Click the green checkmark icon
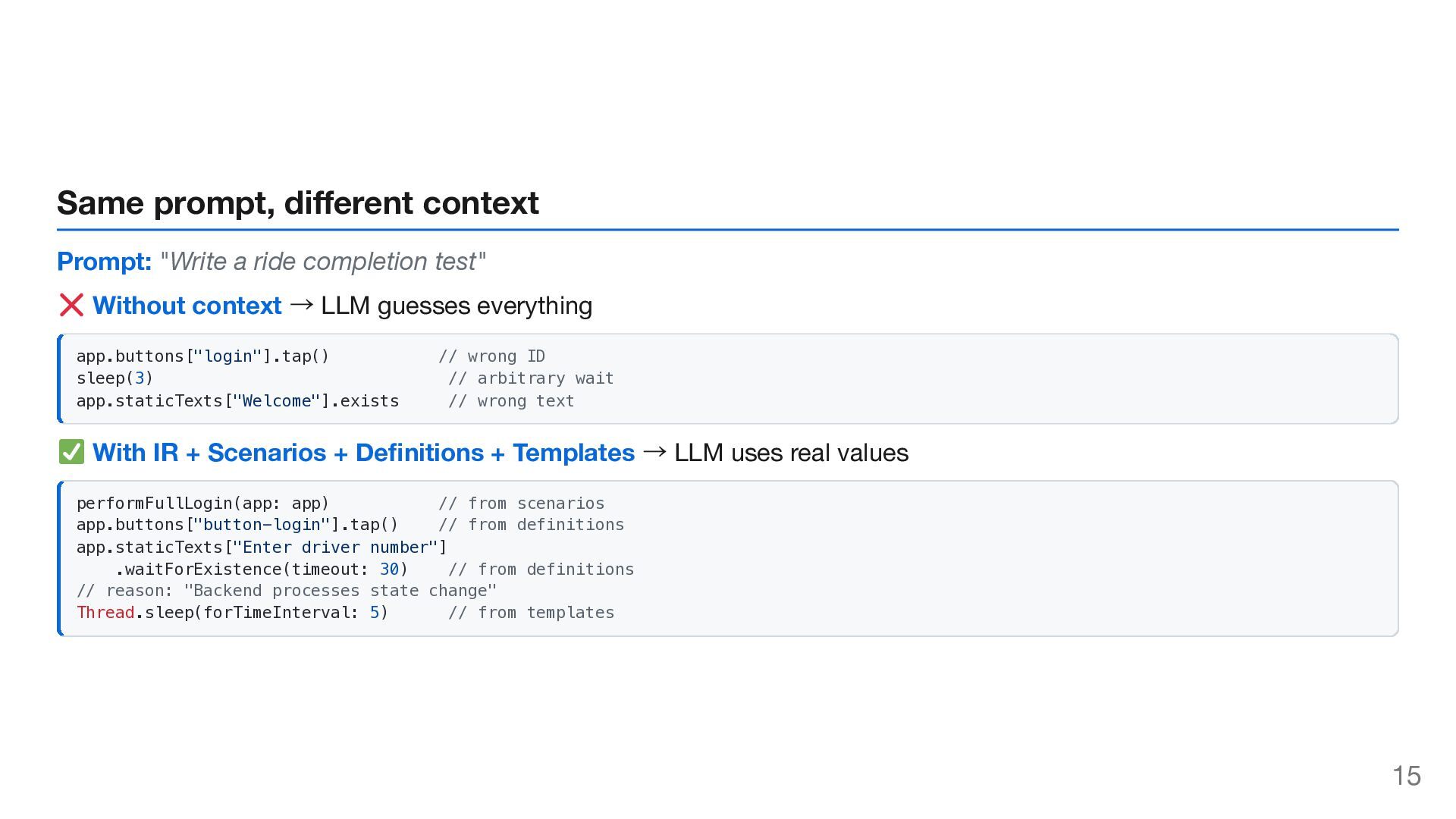Image resolution: width=1456 pixels, height=819 pixels. pyautogui.click(x=71, y=453)
